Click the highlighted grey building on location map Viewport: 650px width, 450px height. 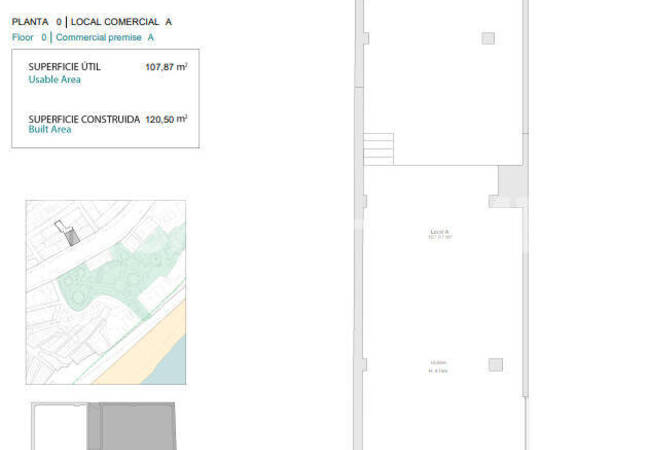70,235
